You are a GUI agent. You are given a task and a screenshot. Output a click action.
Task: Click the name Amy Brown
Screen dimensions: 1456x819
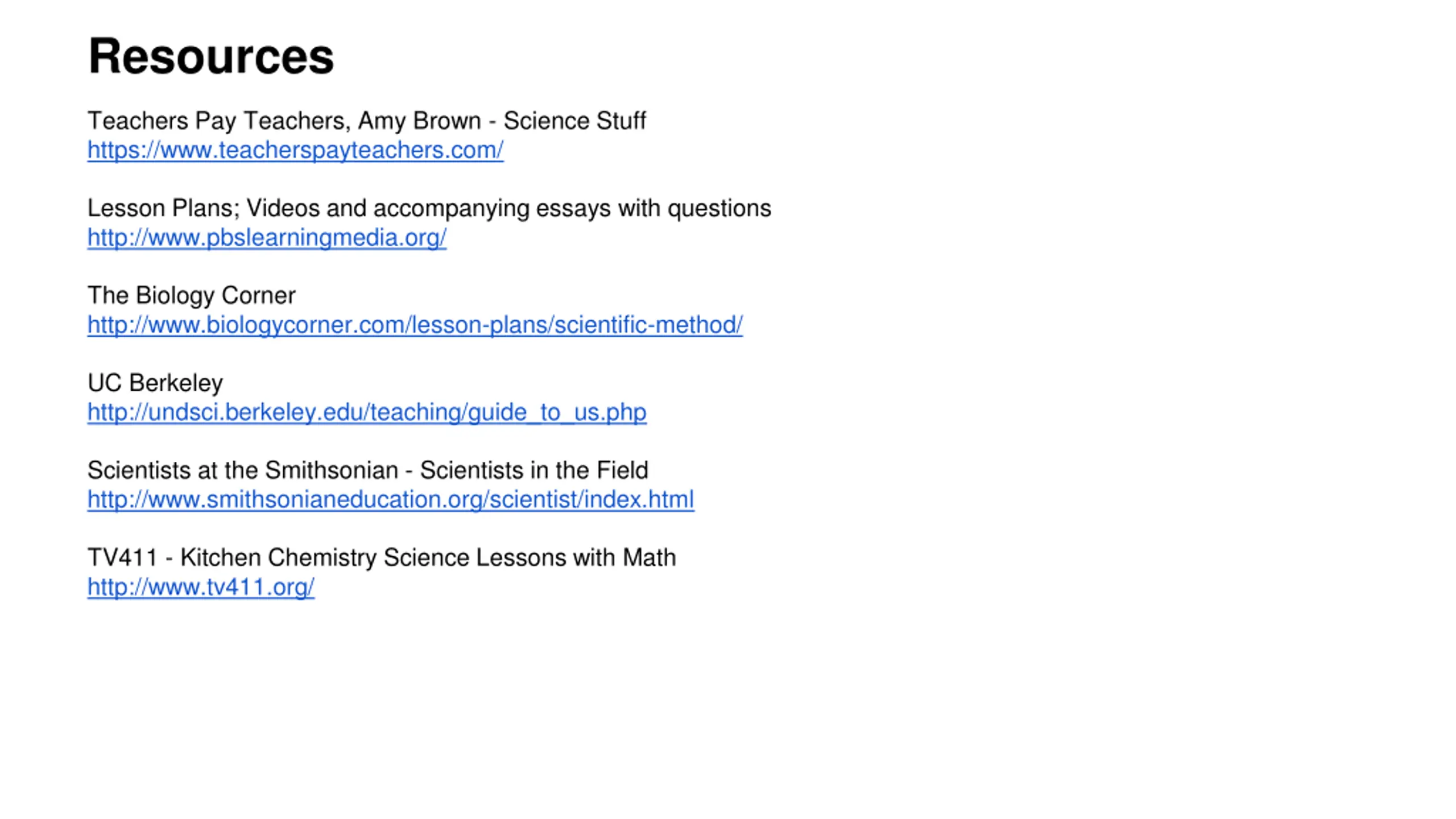click(x=419, y=121)
